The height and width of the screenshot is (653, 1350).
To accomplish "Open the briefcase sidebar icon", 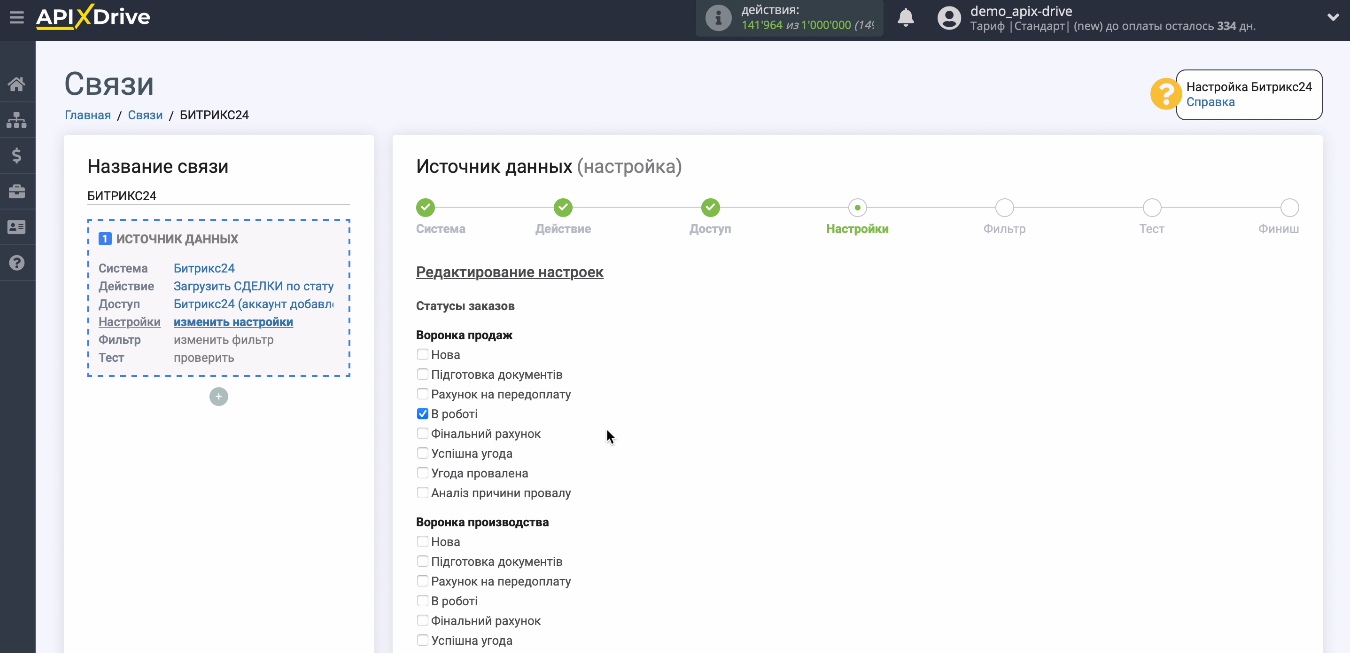I will pyautogui.click(x=16, y=191).
